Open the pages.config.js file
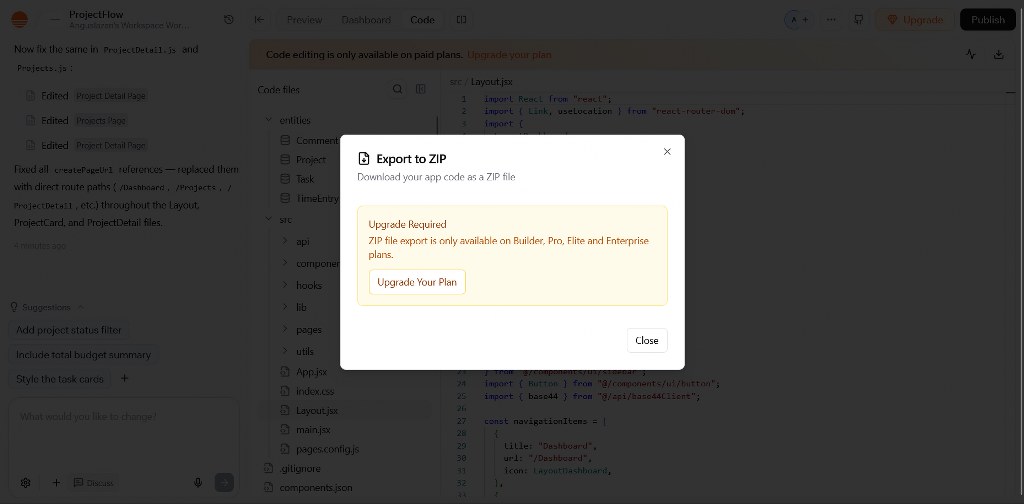This screenshot has width=1024, height=504. (x=327, y=449)
